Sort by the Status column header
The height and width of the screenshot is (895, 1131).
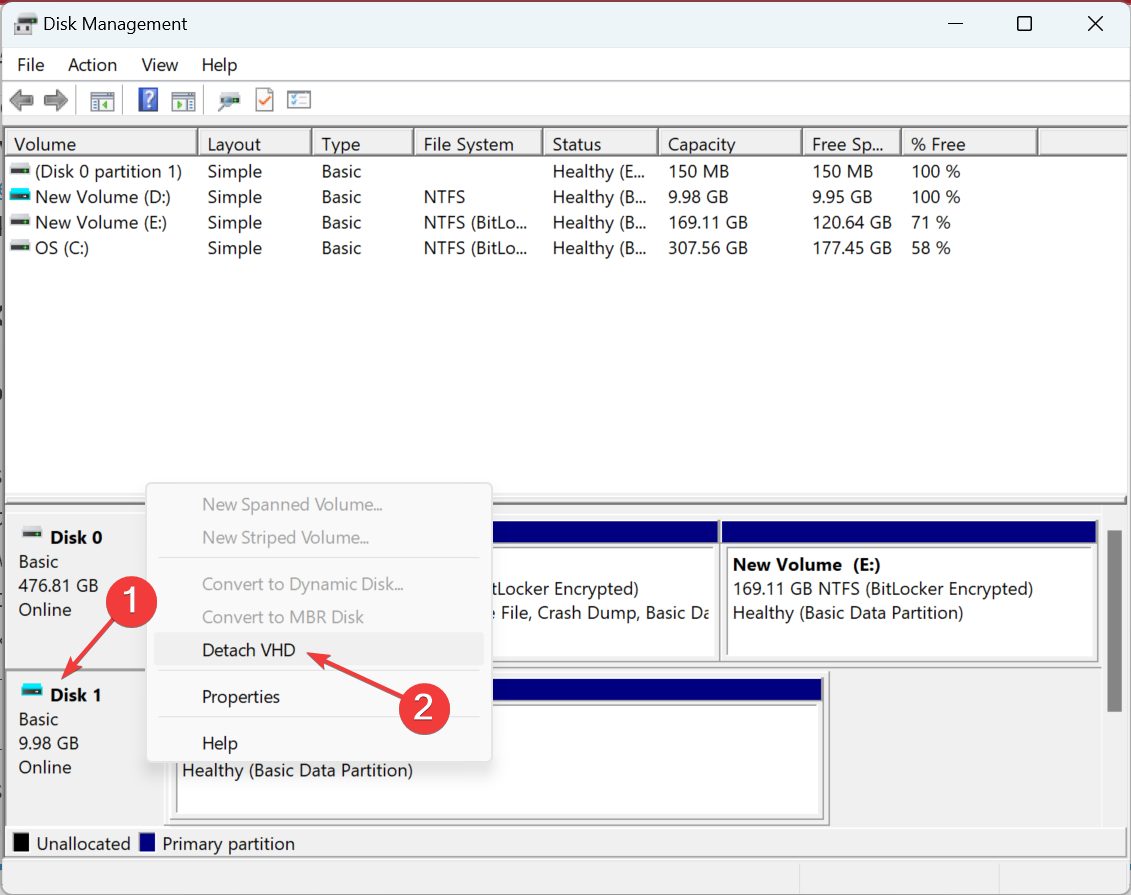click(x=600, y=144)
